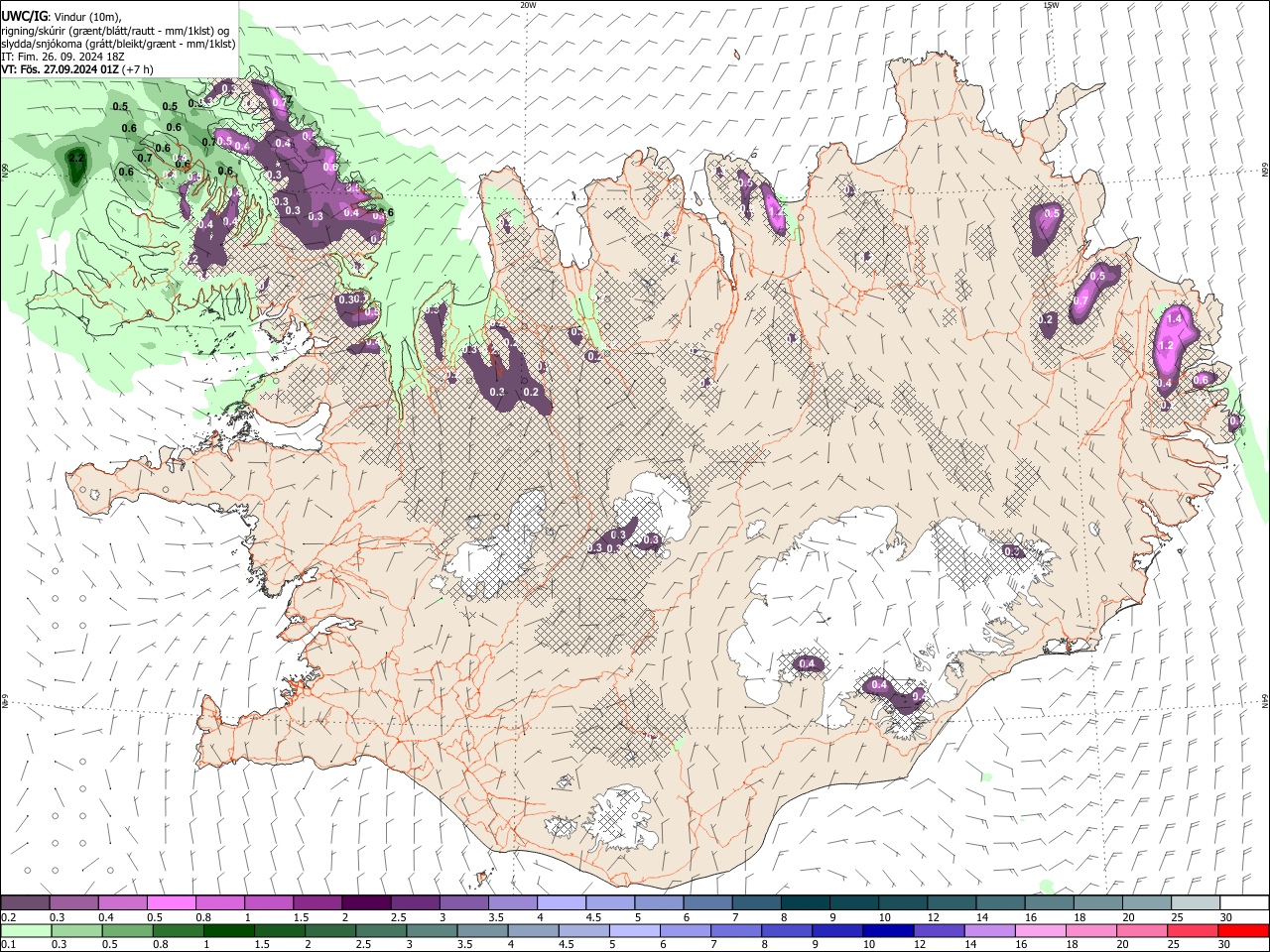Click the 30 white swatch ending the top legend row
The height and width of the screenshot is (952, 1270).
pyautogui.click(x=1244, y=902)
